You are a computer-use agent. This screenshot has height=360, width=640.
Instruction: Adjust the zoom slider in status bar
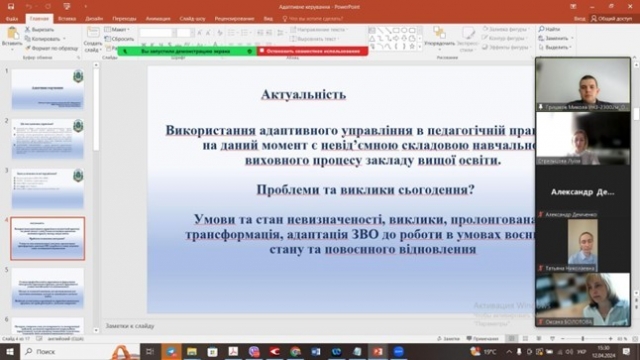[583, 339]
